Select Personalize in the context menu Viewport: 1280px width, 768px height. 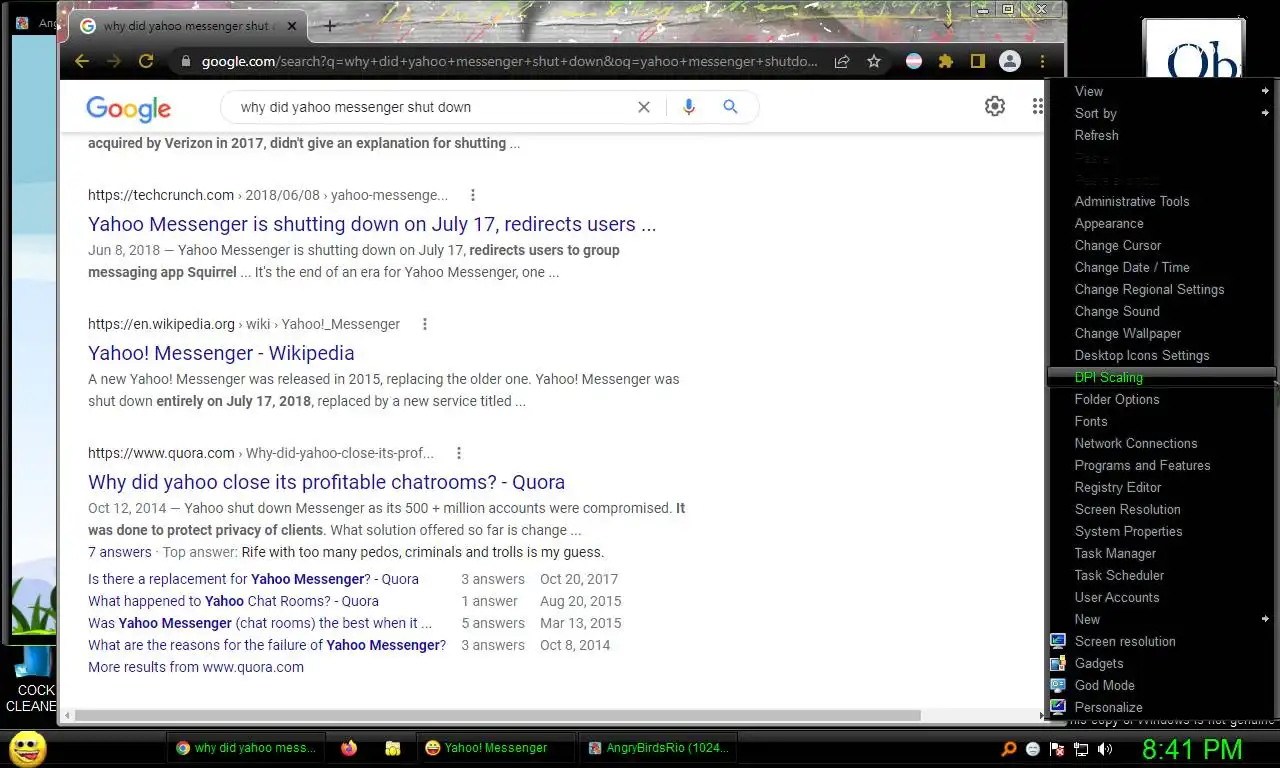tap(1162, 707)
